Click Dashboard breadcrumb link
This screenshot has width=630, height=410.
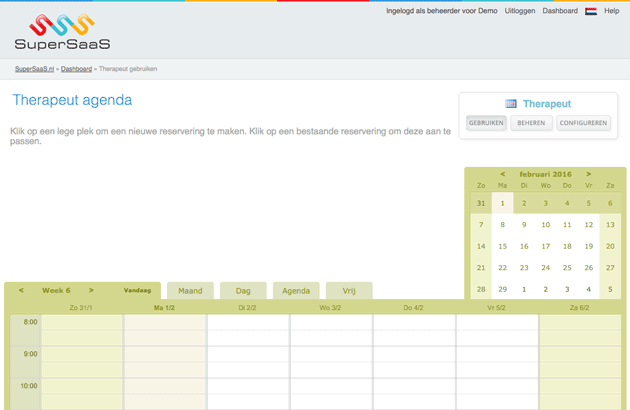76,69
